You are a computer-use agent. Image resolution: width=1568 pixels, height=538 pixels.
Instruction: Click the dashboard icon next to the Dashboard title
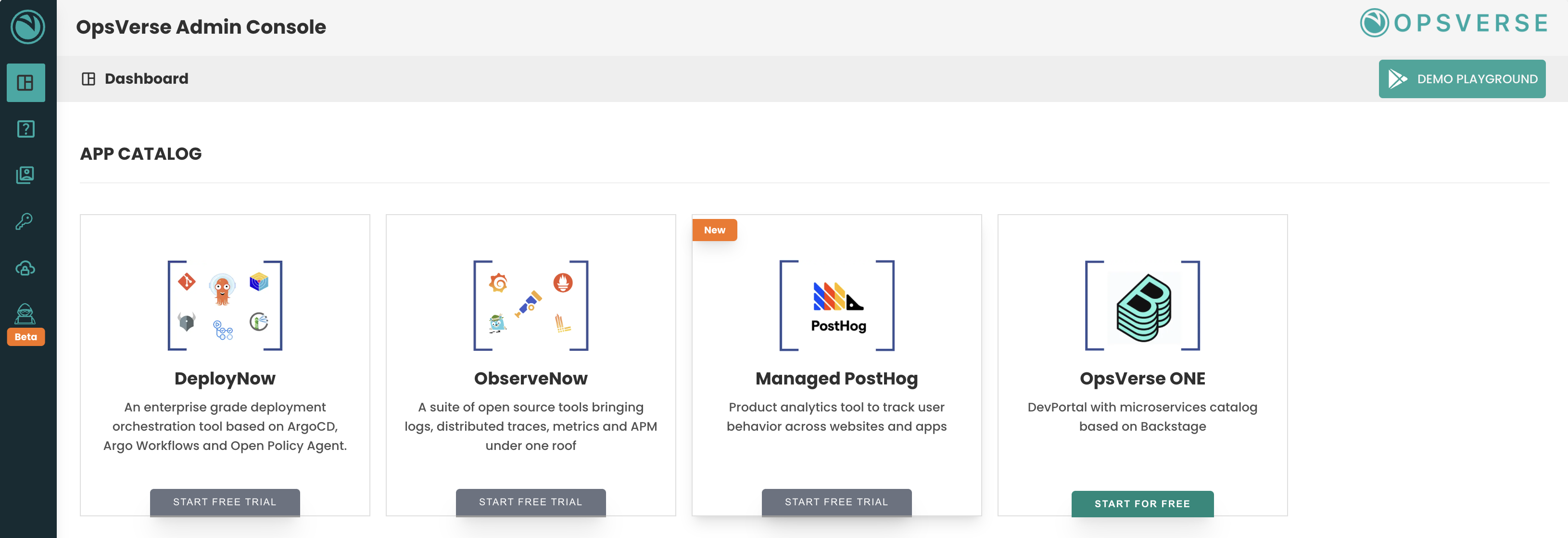(x=89, y=78)
